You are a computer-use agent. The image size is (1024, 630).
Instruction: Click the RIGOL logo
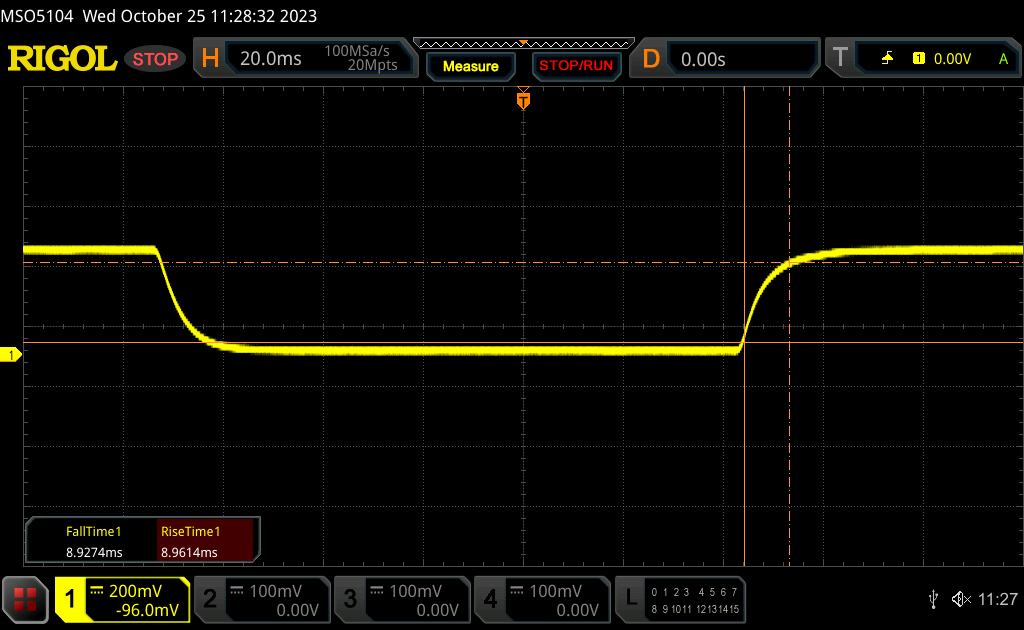tap(62, 59)
